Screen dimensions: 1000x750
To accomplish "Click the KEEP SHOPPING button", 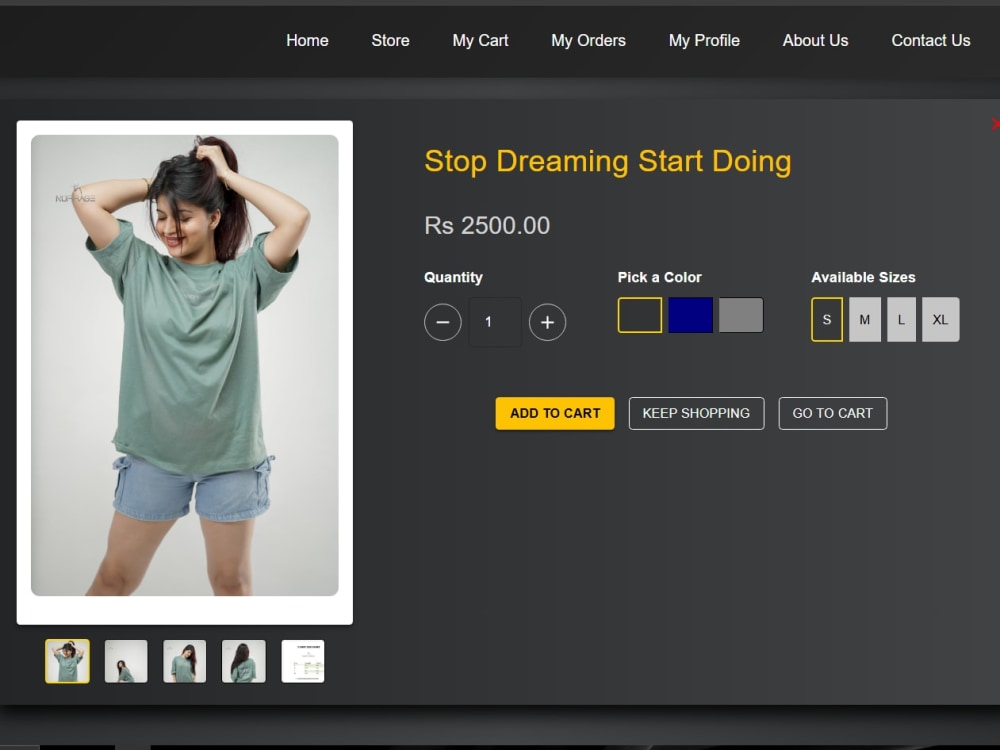I will (x=696, y=413).
